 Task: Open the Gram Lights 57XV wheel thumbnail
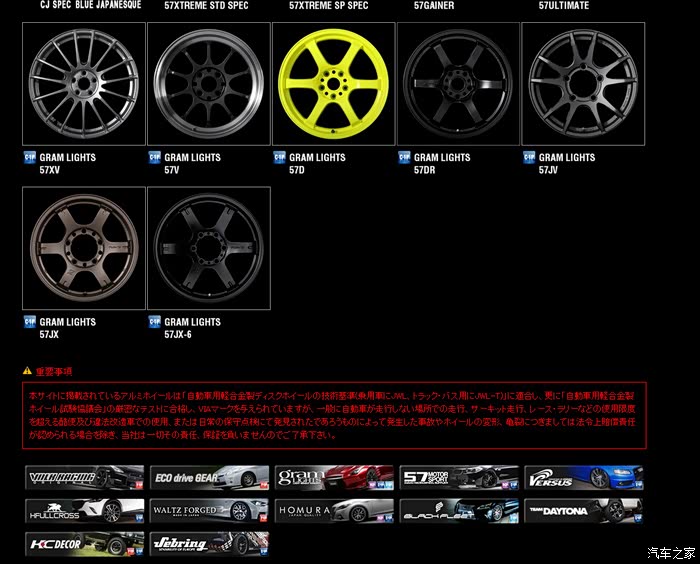84,84
